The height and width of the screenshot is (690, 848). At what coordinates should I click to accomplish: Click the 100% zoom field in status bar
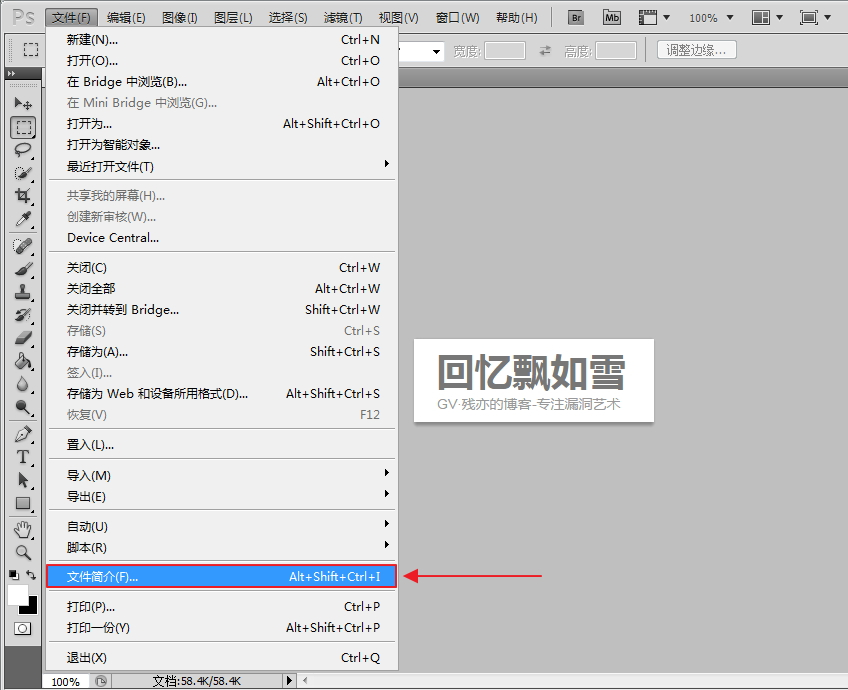pyautogui.click(x=65, y=681)
